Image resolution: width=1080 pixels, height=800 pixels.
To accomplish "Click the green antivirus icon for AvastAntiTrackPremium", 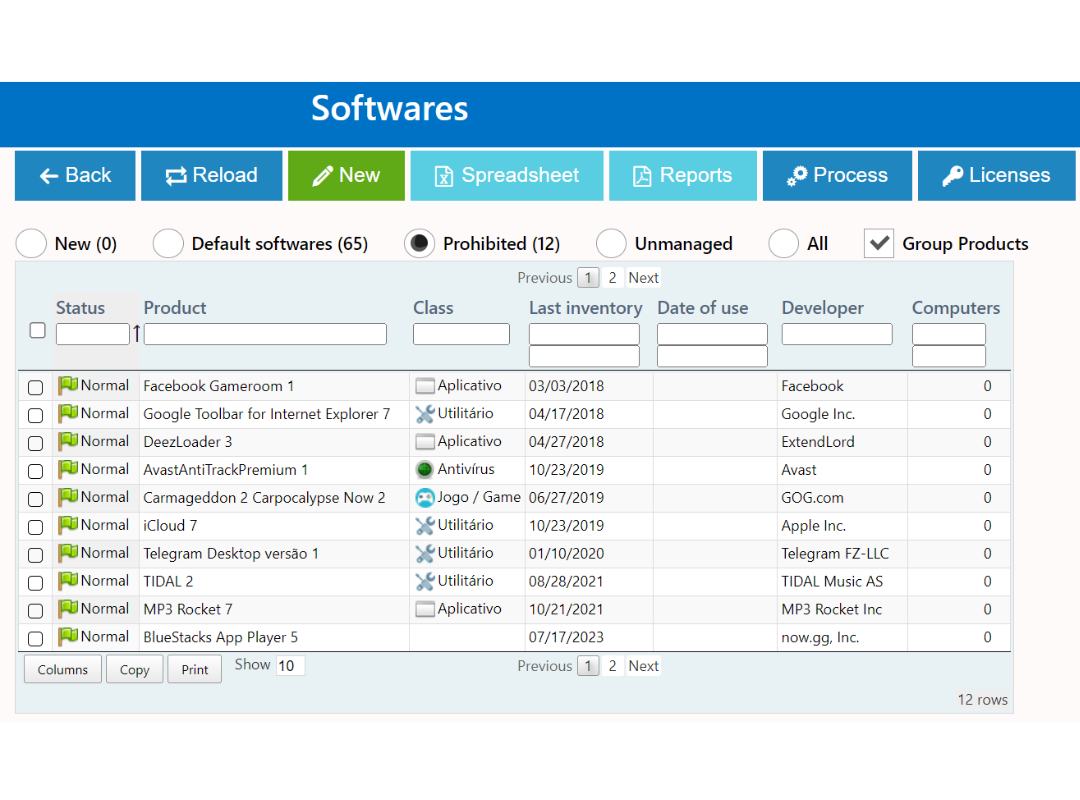I will [x=425, y=470].
